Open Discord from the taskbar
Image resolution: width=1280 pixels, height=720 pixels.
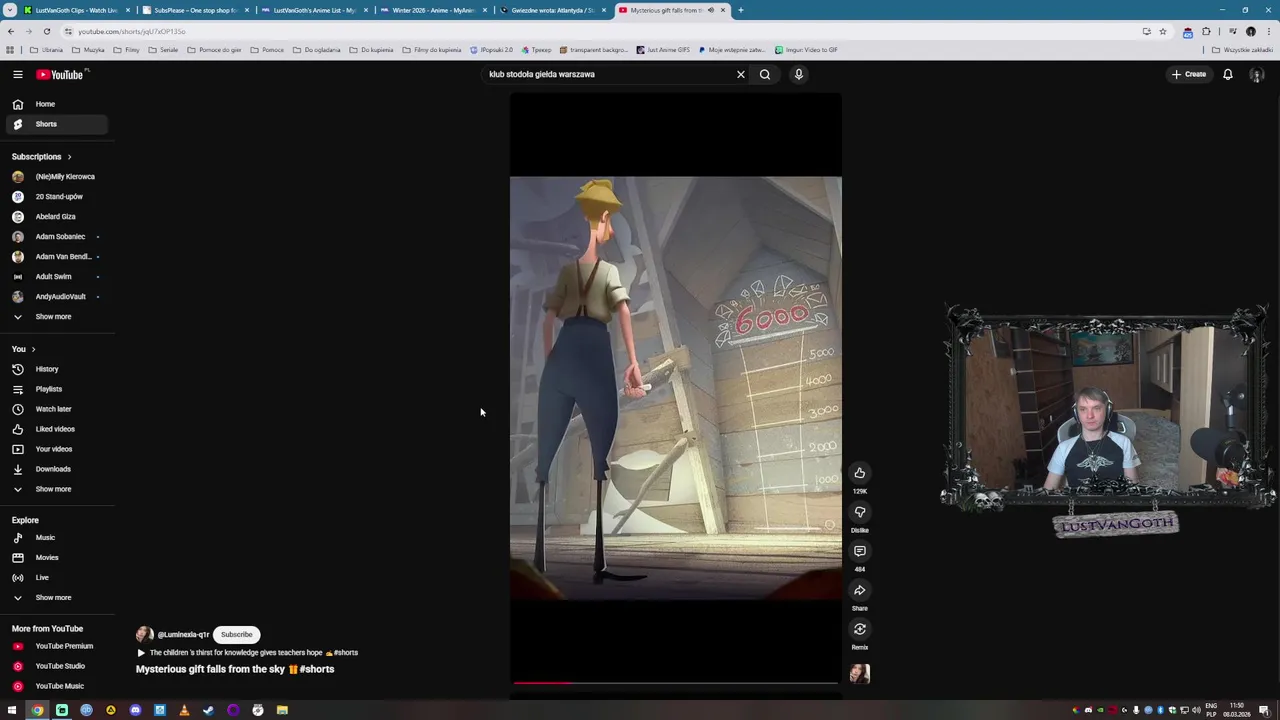click(x=135, y=710)
